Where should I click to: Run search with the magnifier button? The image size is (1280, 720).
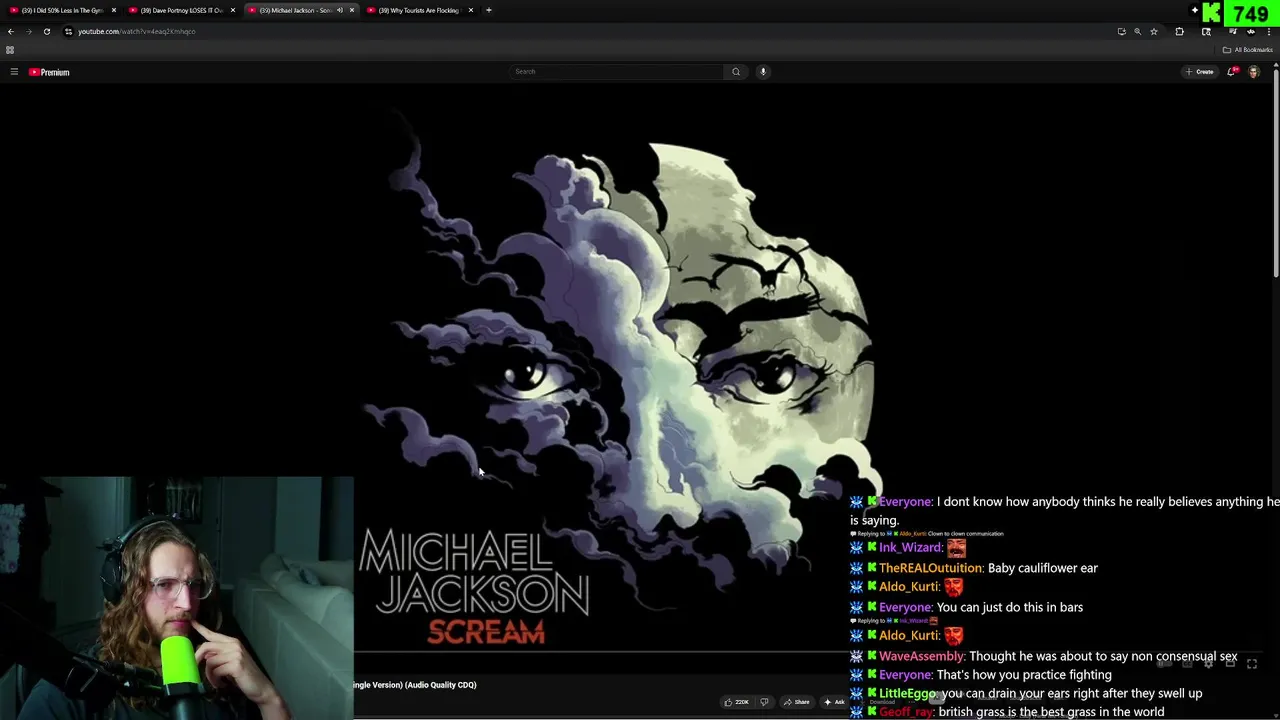pyautogui.click(x=736, y=71)
